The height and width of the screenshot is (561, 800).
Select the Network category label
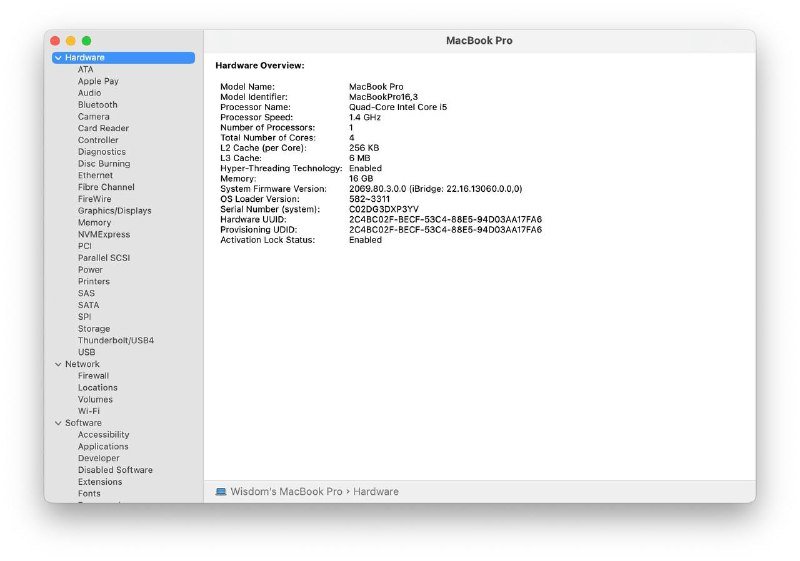[82, 364]
